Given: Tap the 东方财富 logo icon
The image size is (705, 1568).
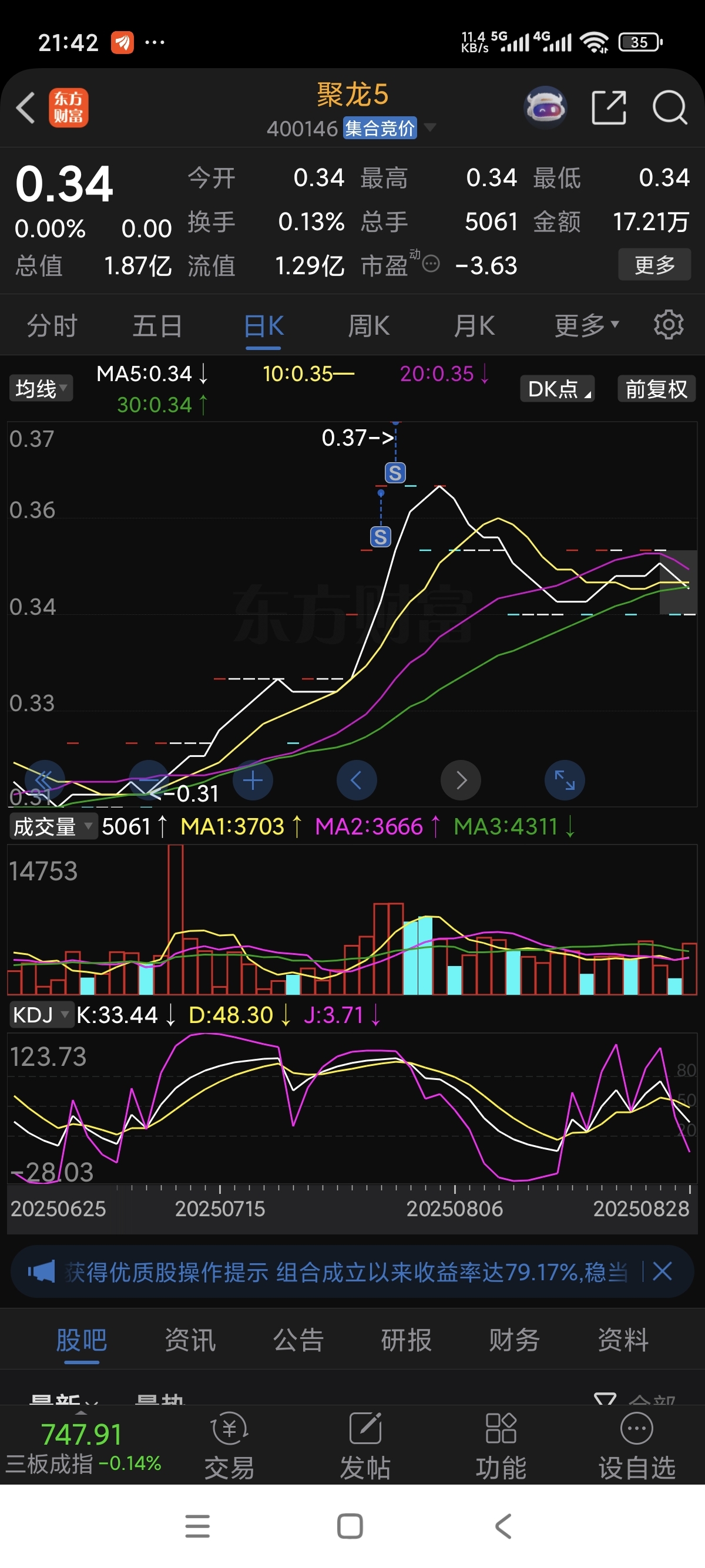Looking at the screenshot, I should click(x=68, y=107).
